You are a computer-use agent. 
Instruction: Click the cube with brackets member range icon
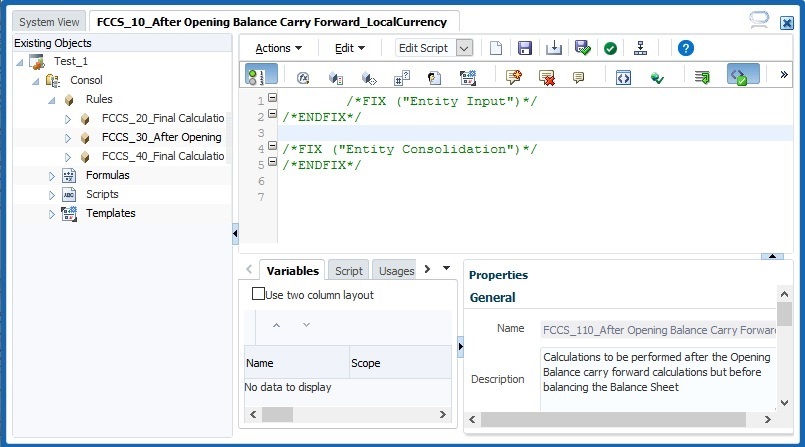tap(369, 77)
